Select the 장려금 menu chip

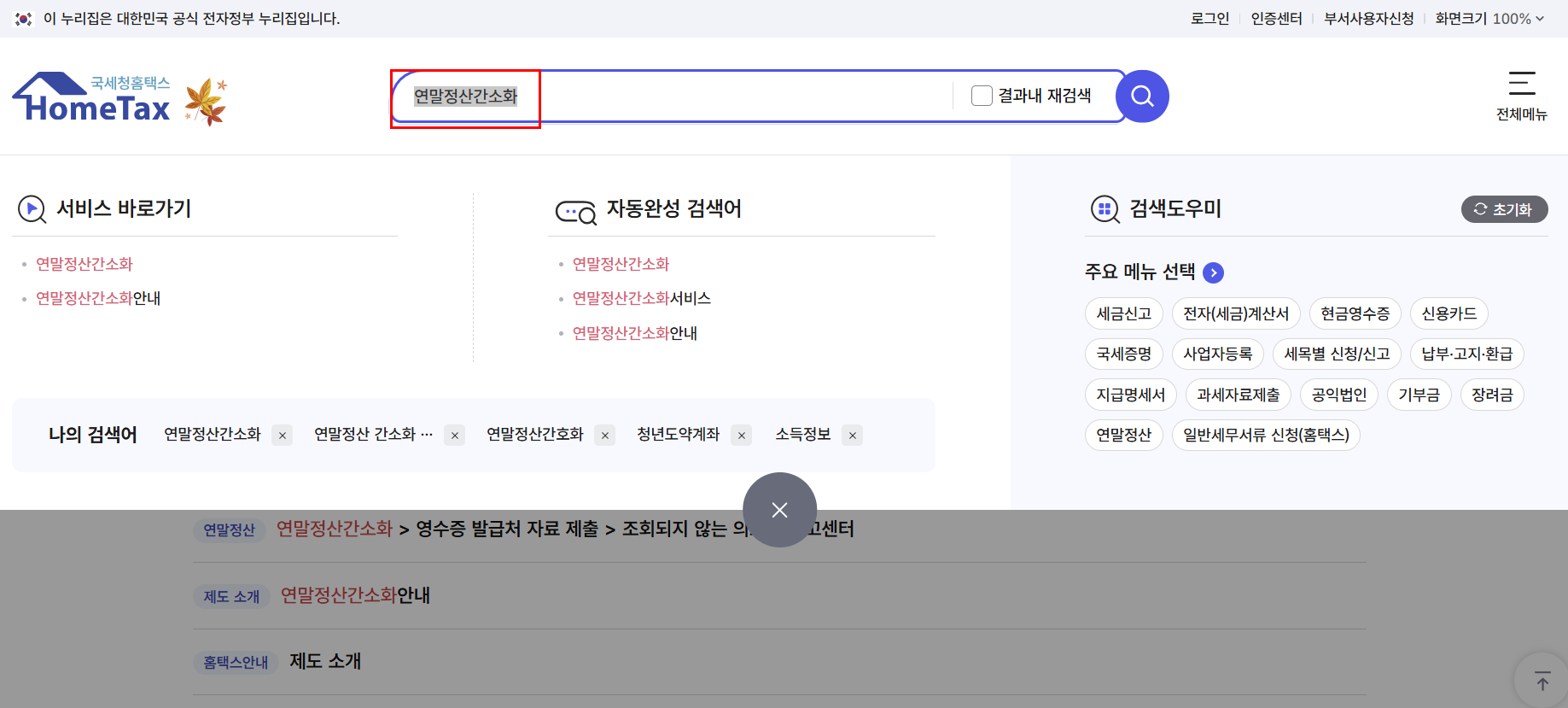(x=1492, y=395)
